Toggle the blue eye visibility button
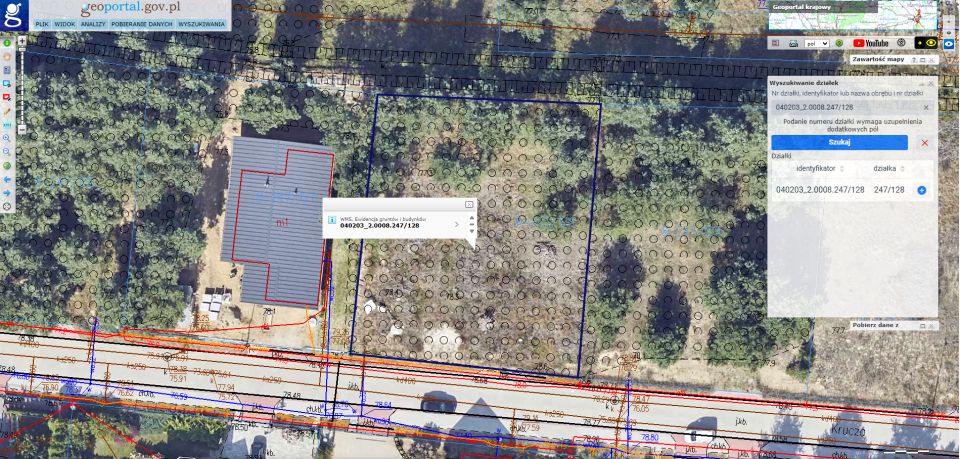 point(948,43)
